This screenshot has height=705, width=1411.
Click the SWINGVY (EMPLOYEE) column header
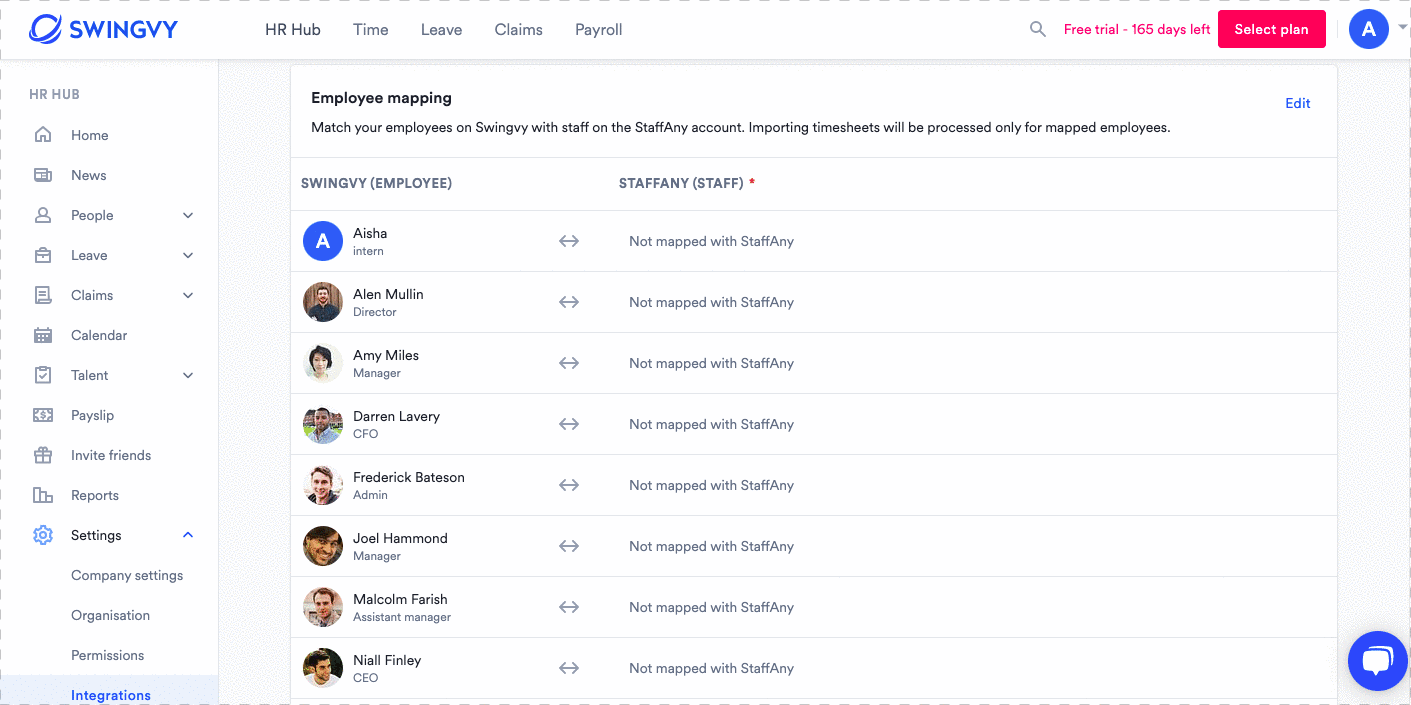click(376, 183)
